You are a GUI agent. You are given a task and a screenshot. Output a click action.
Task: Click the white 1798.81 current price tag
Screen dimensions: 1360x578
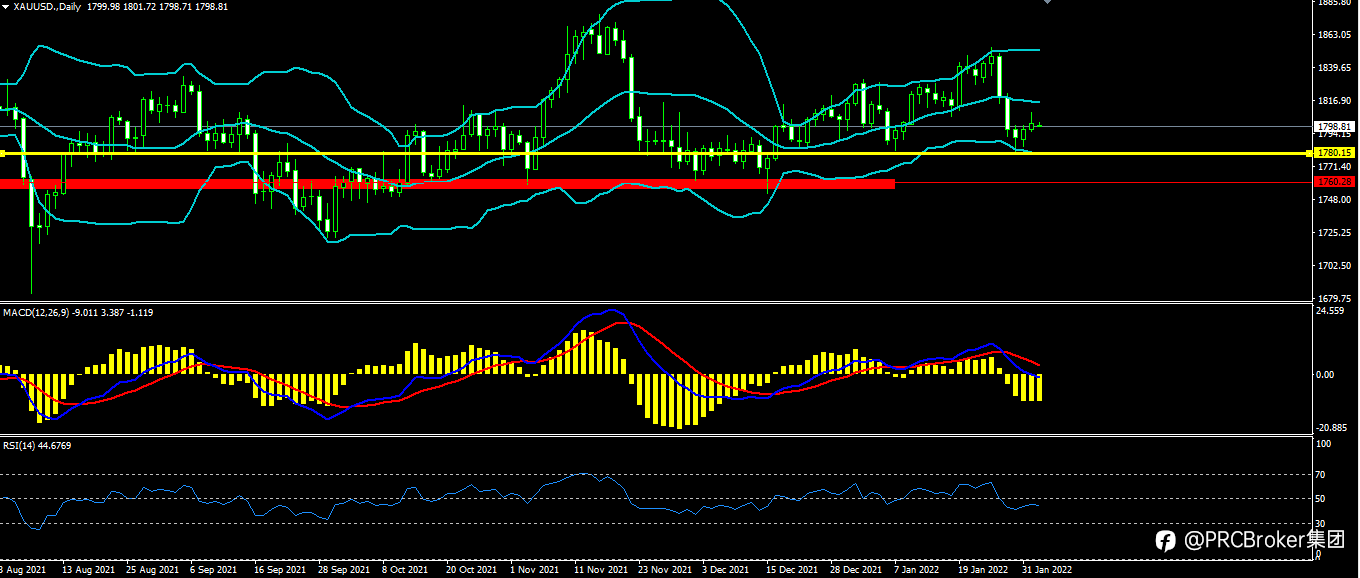1334,126
